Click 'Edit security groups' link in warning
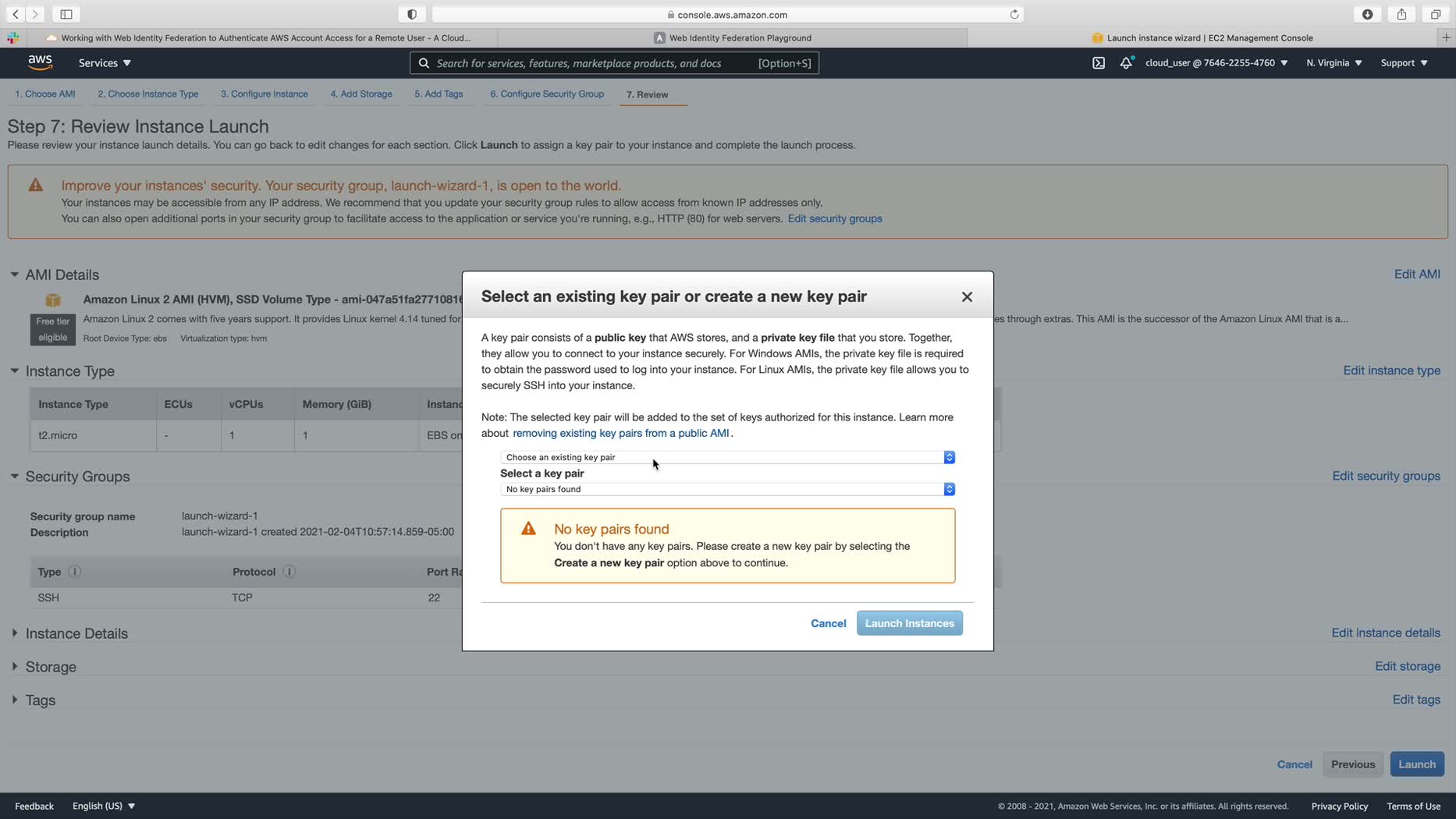Image resolution: width=1456 pixels, height=819 pixels. (x=835, y=218)
